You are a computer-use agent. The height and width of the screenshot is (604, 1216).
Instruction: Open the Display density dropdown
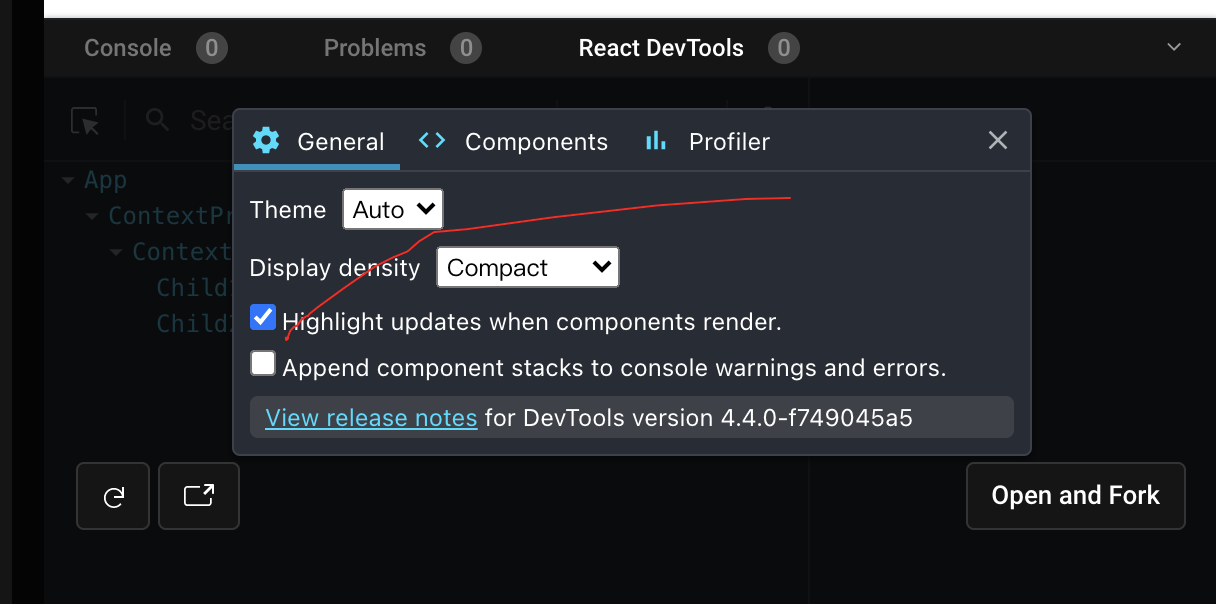pyautogui.click(x=528, y=267)
